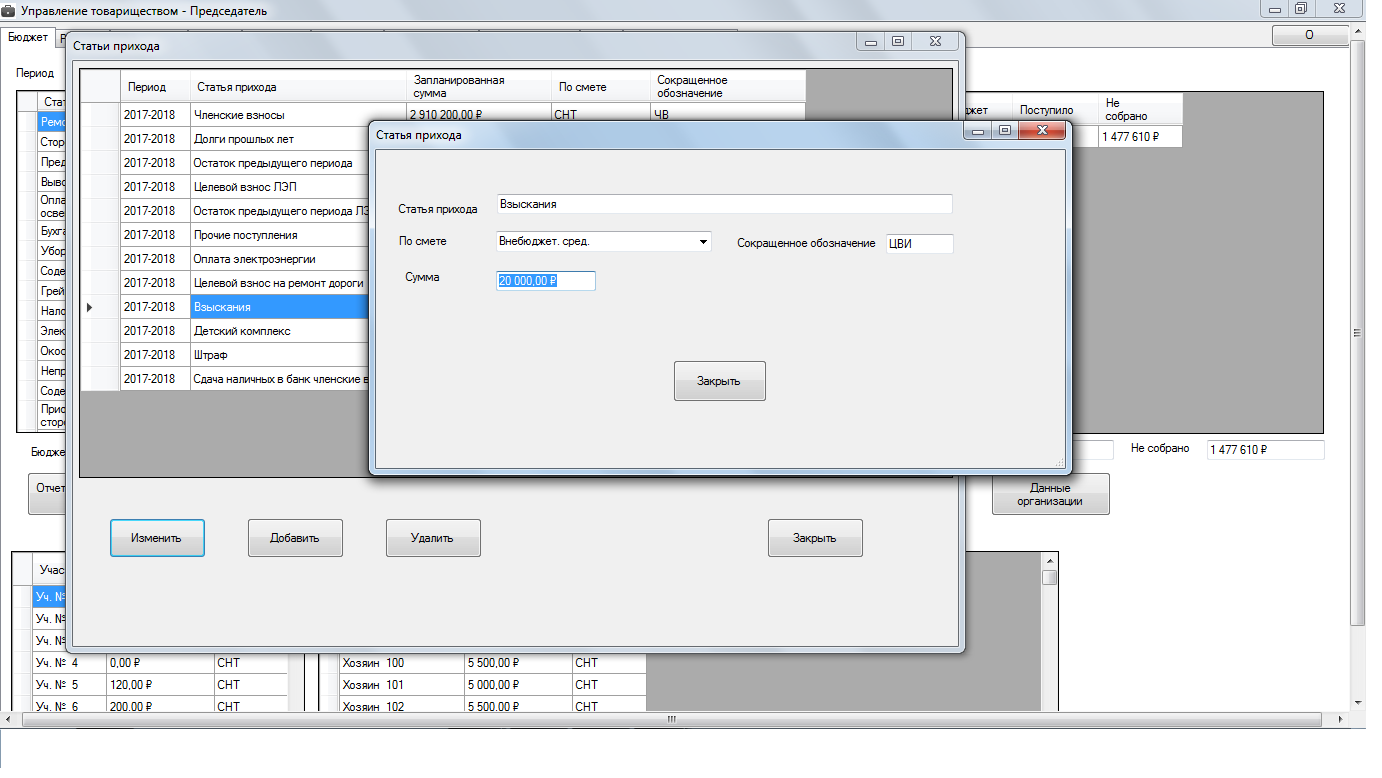Open Данные организации
Image resolution: width=1382 pixels, height=778 pixels.
[1050, 494]
